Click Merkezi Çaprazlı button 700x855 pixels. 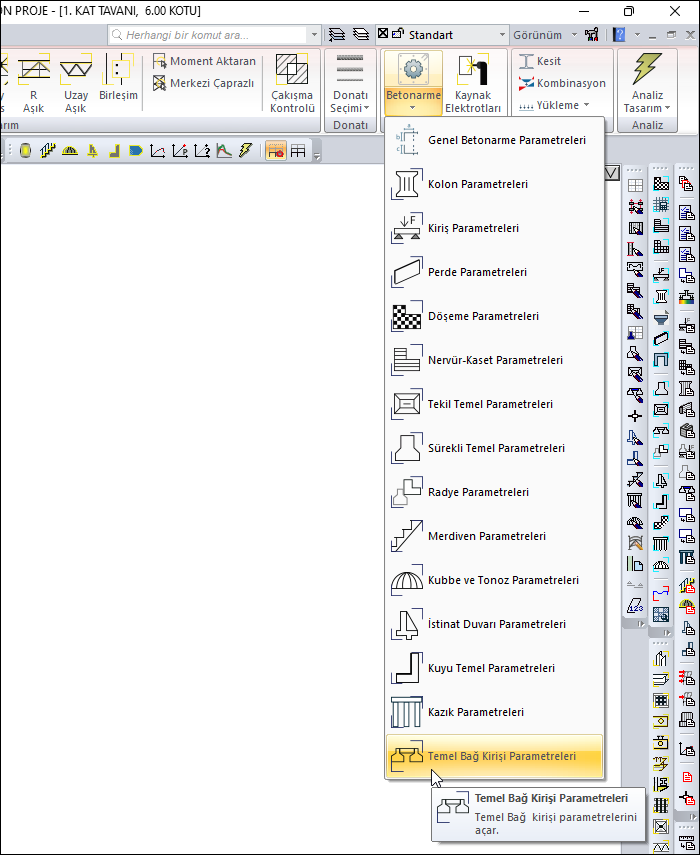point(204,83)
